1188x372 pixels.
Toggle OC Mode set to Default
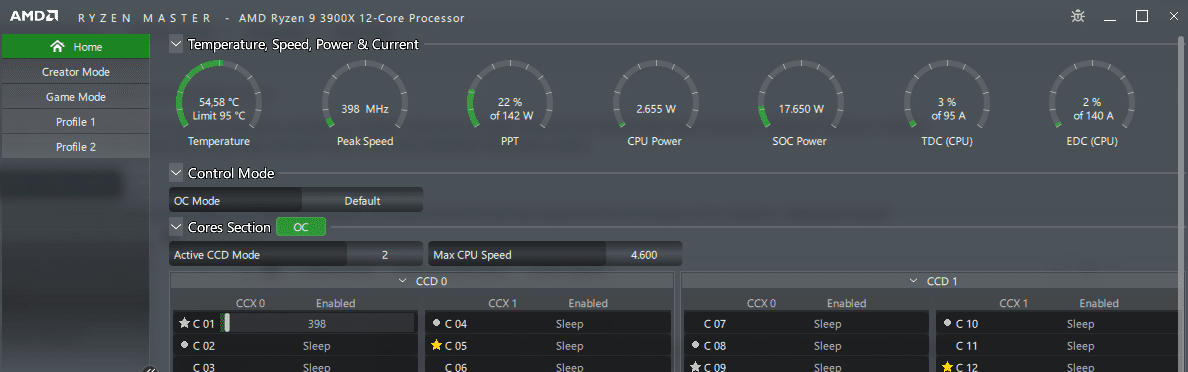coord(362,201)
